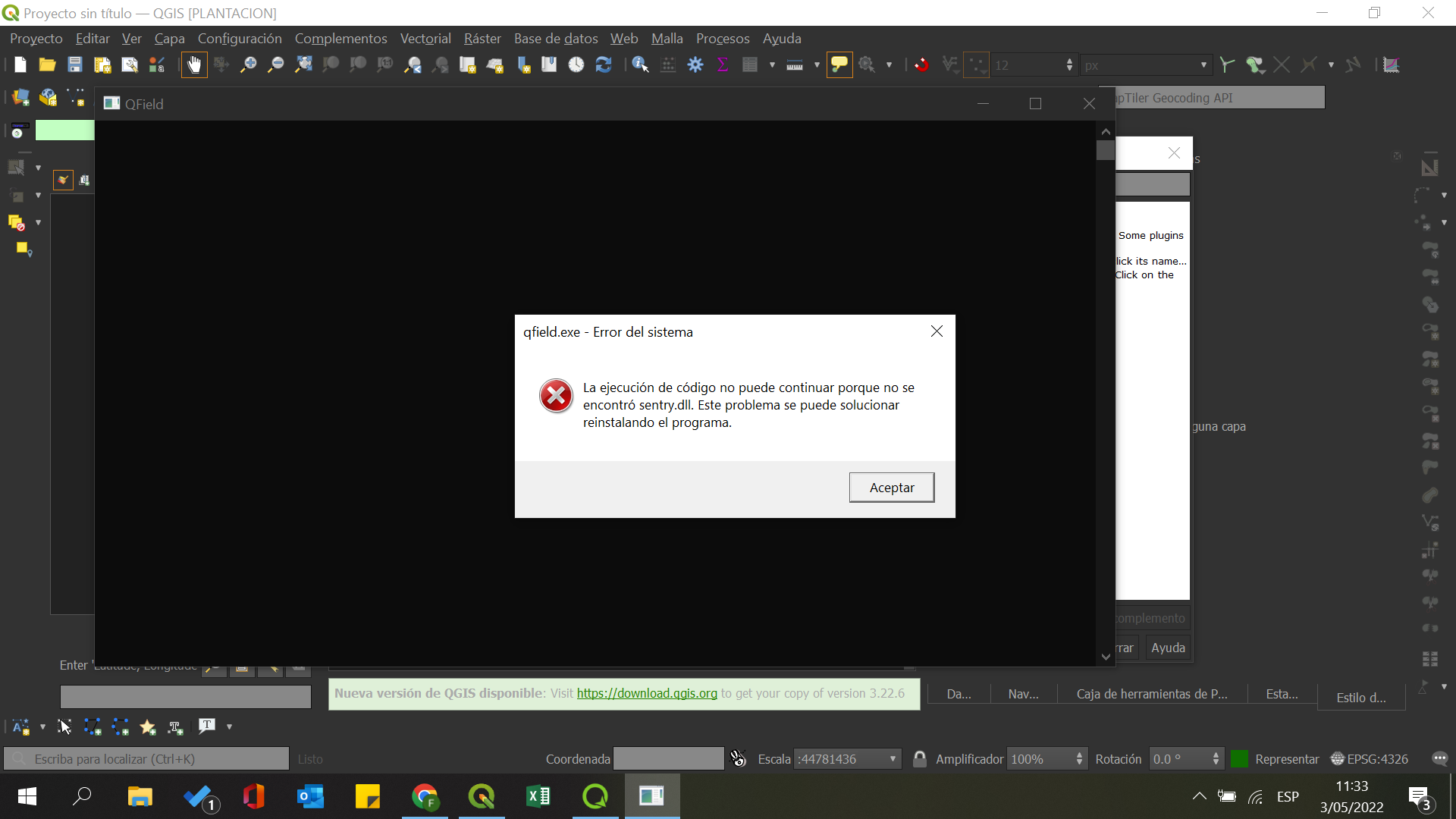The width and height of the screenshot is (1456, 819).
Task: Click Aceptar in the sentry.dll error dialog
Action: coord(891,487)
